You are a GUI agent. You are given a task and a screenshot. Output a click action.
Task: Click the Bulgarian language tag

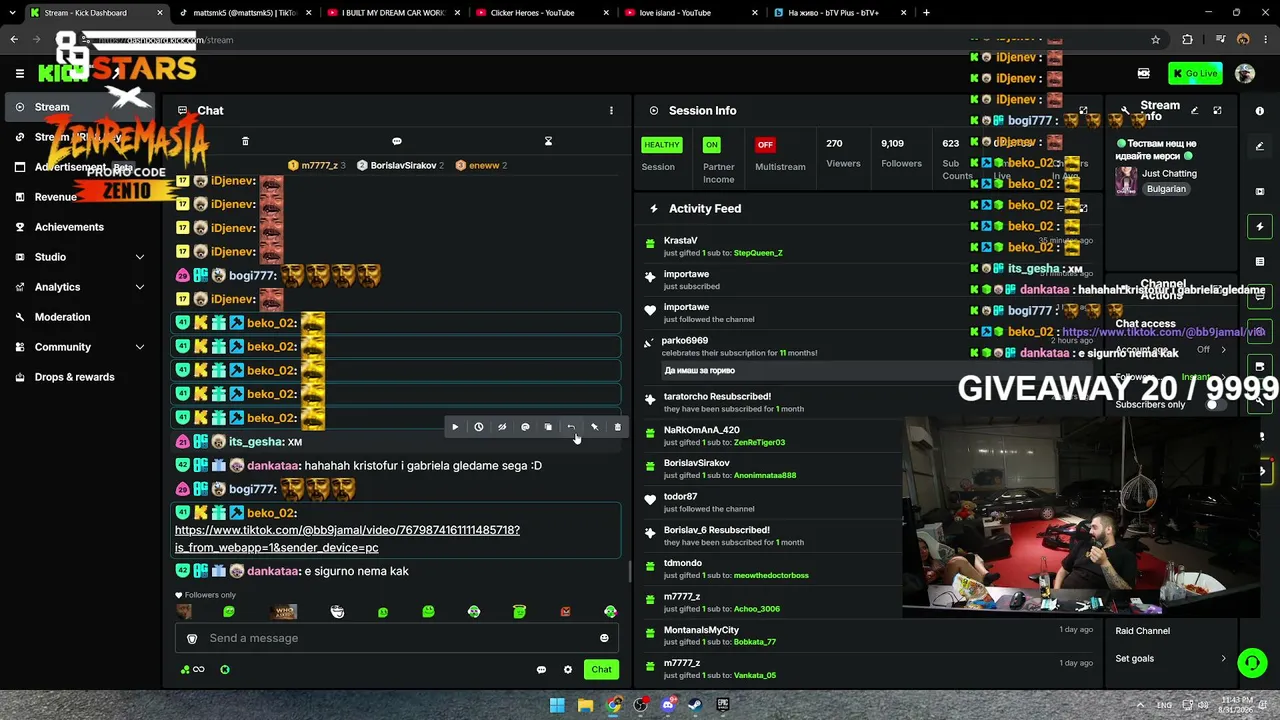coord(1166,189)
